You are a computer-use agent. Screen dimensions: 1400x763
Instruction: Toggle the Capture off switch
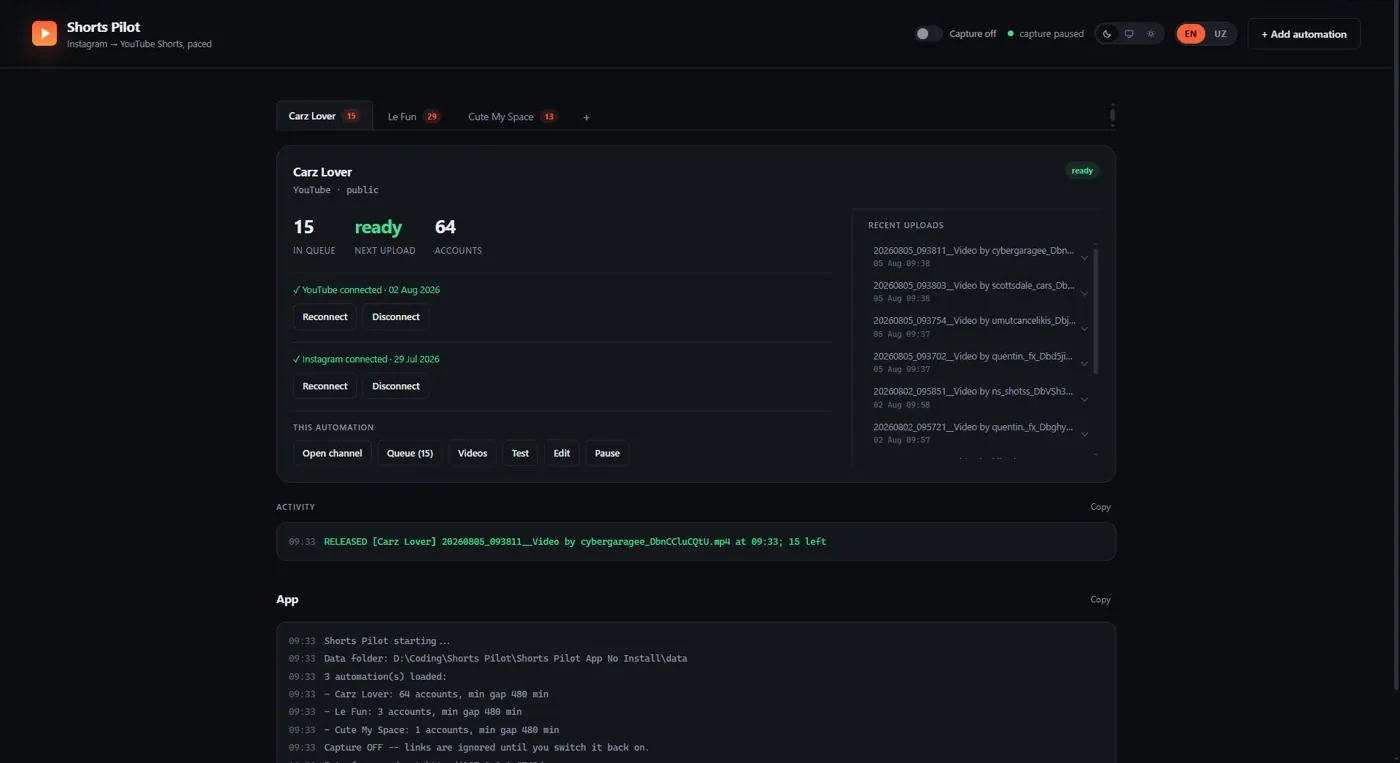(928, 34)
